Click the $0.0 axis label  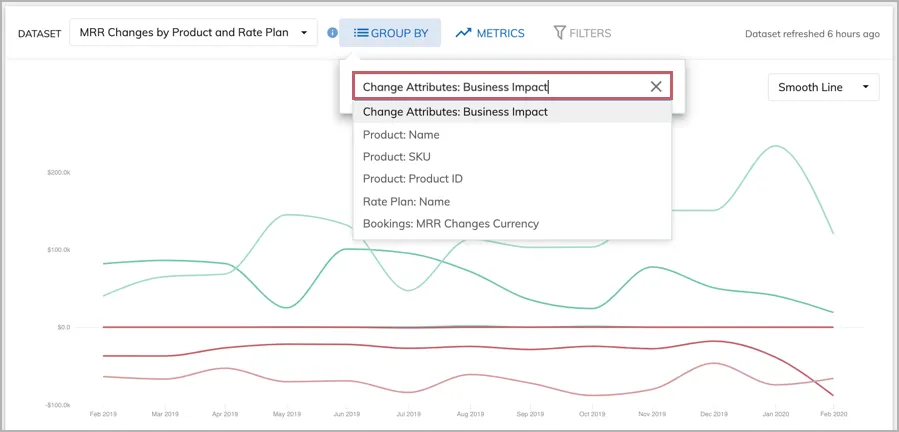pyautogui.click(x=63, y=328)
